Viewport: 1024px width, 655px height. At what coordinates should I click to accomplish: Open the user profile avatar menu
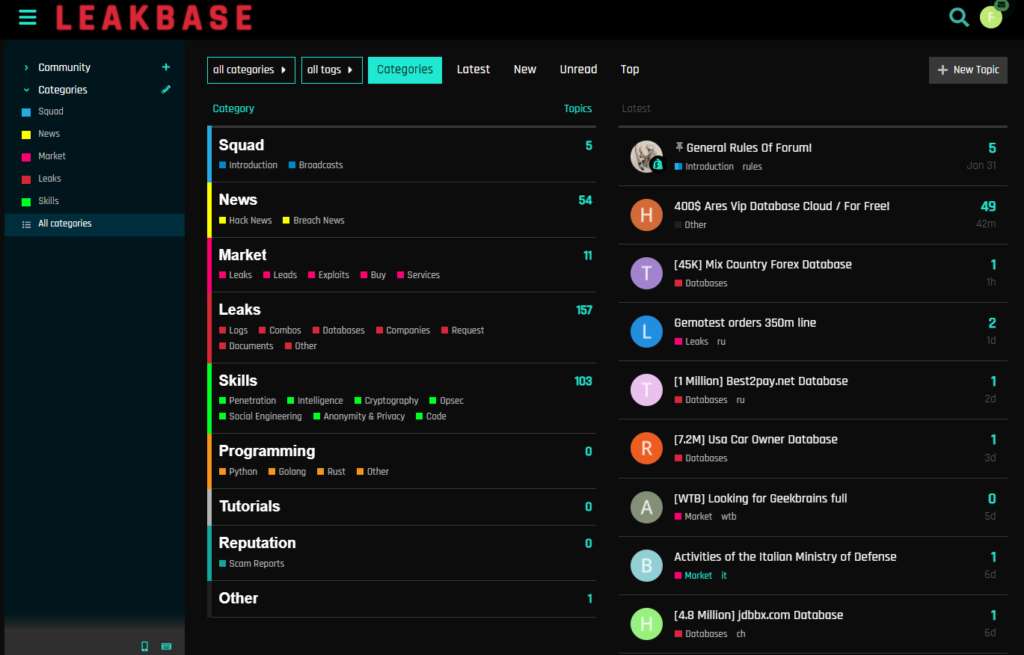pyautogui.click(x=991, y=17)
